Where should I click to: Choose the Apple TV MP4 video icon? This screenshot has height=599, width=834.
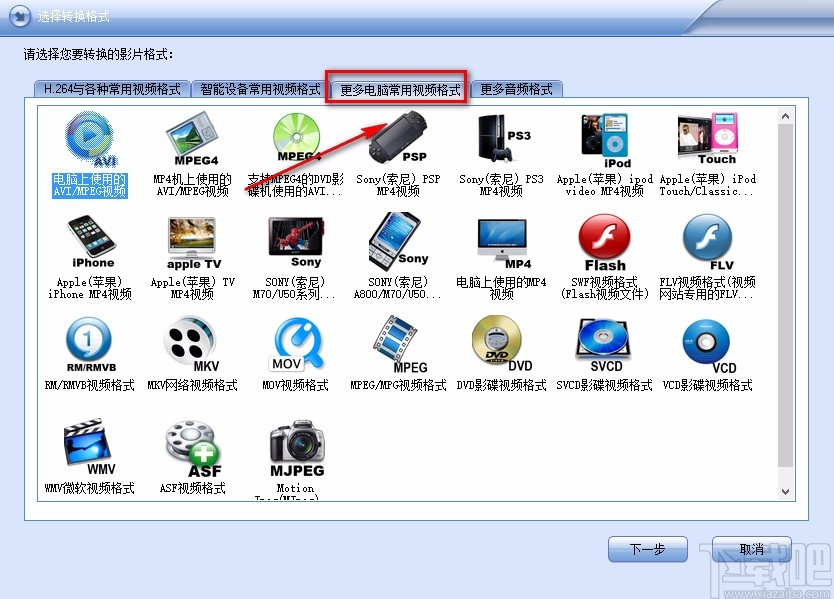tap(193, 243)
